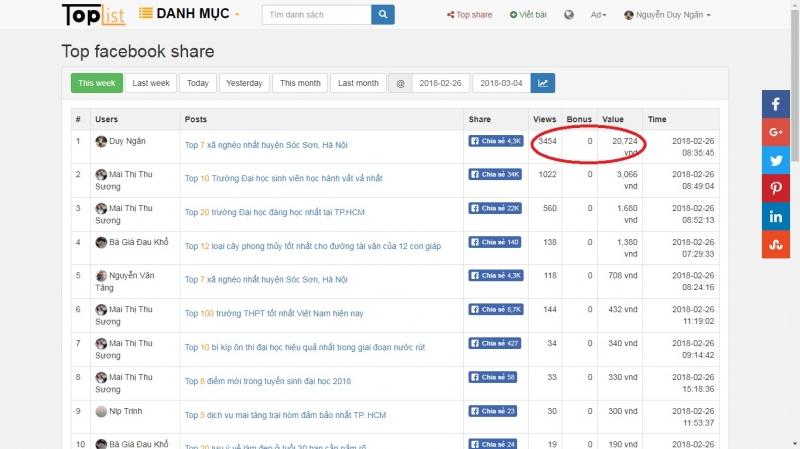Click the globe language icon

[x=569, y=15]
